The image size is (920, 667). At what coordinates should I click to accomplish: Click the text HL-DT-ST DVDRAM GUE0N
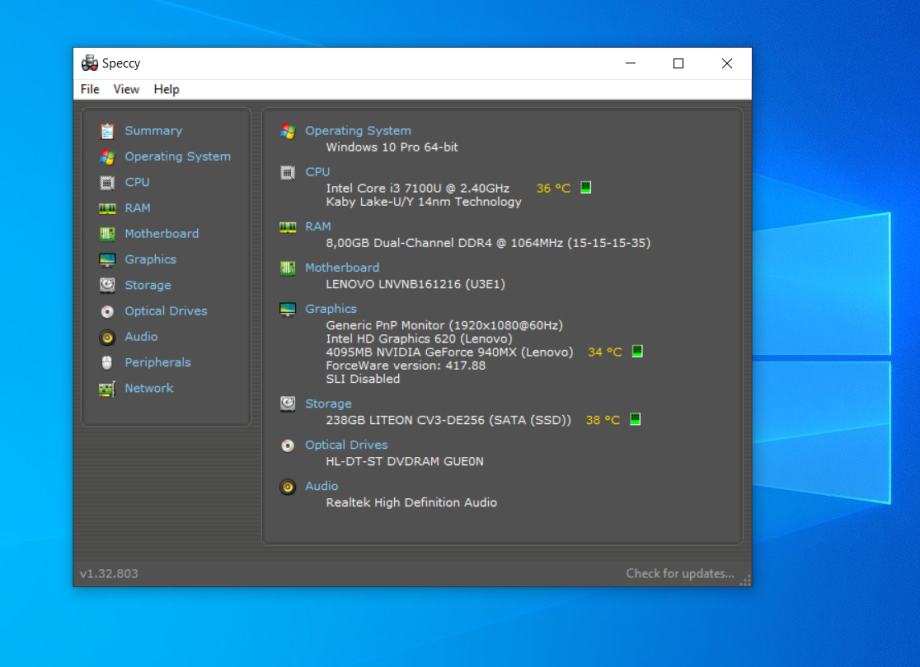coord(405,461)
